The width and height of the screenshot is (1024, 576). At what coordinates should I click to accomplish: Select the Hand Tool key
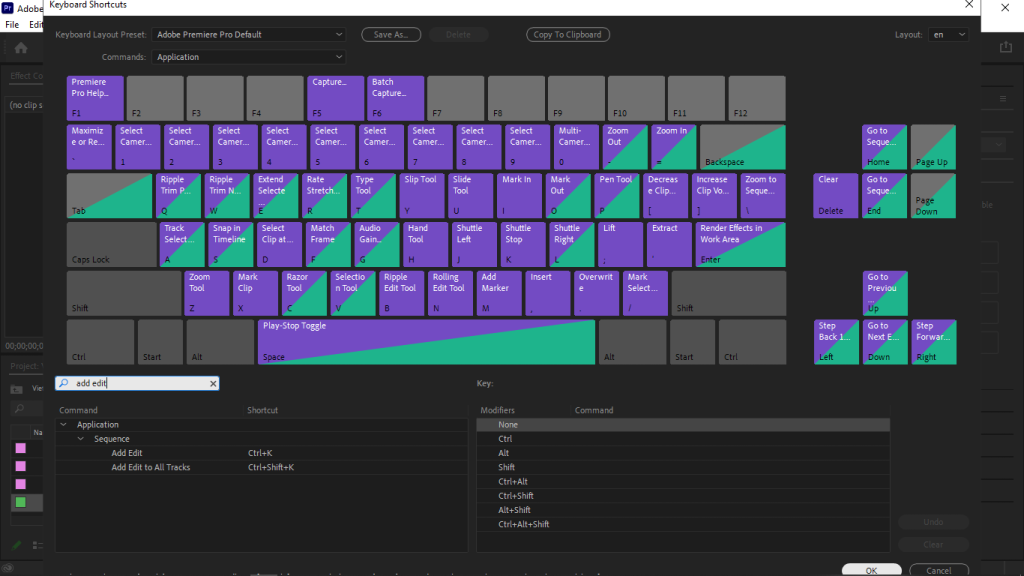(423, 242)
